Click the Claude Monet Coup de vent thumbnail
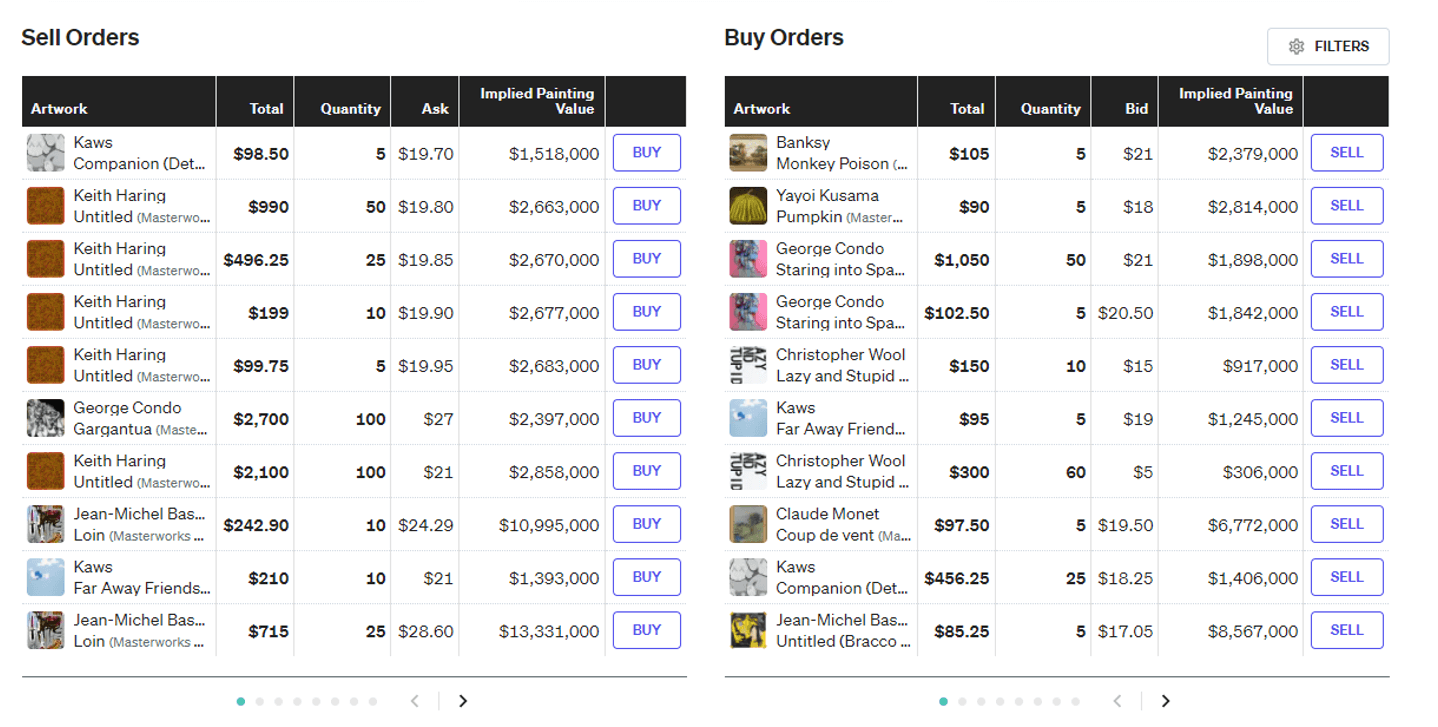Viewport: 1438px width, 727px height. click(x=747, y=524)
